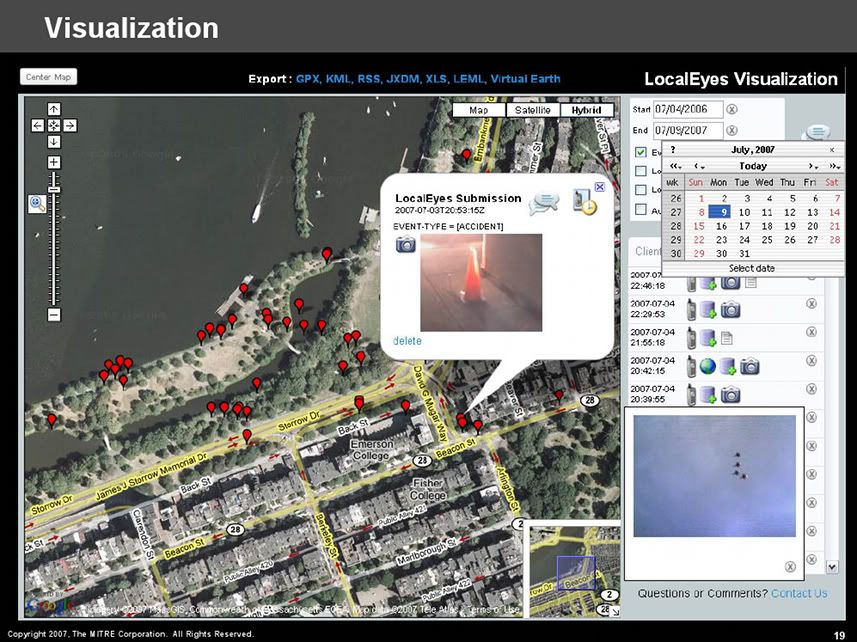Zoom in with the plus button
857x642 pixels.
54,162
